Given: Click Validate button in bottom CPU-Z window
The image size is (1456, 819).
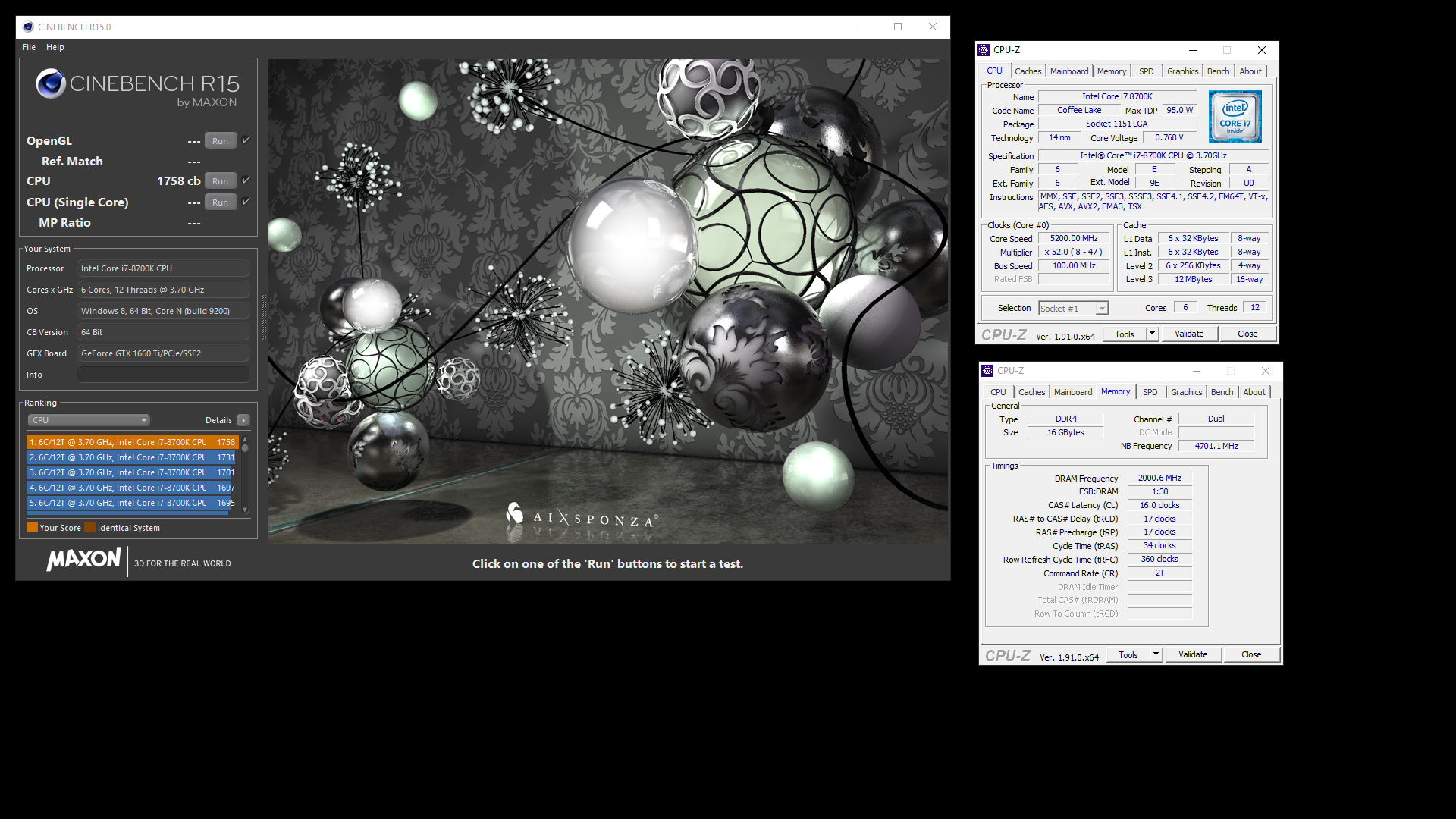Looking at the screenshot, I should (1193, 654).
